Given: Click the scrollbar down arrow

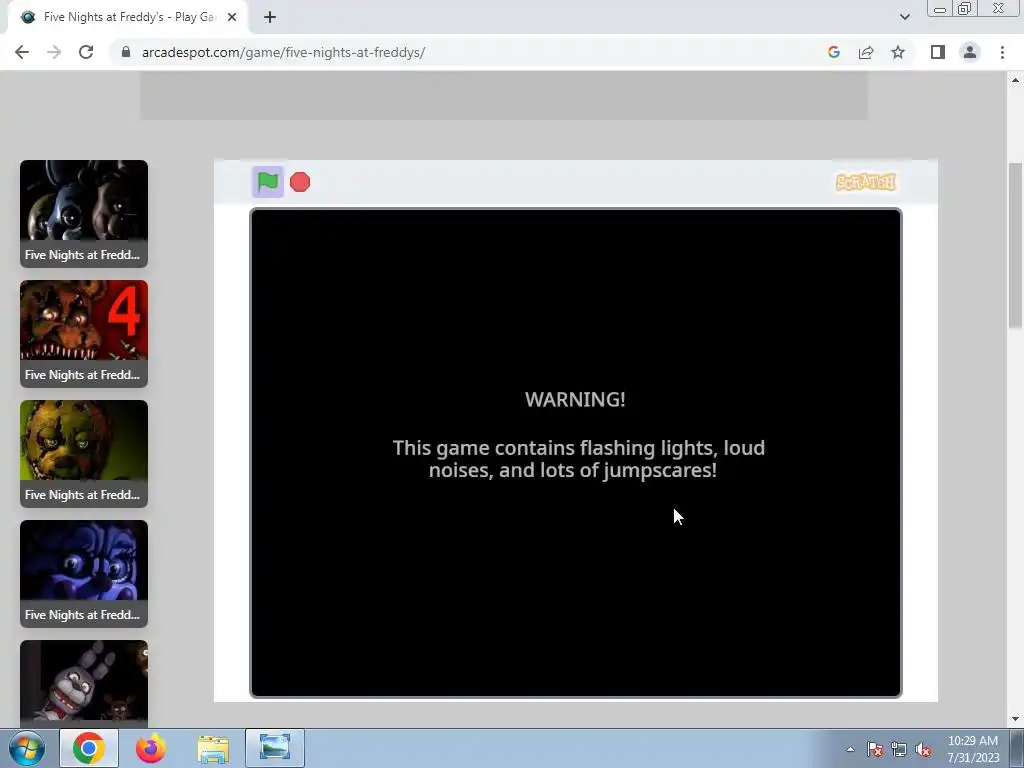Looking at the screenshot, I should 1015,720.
